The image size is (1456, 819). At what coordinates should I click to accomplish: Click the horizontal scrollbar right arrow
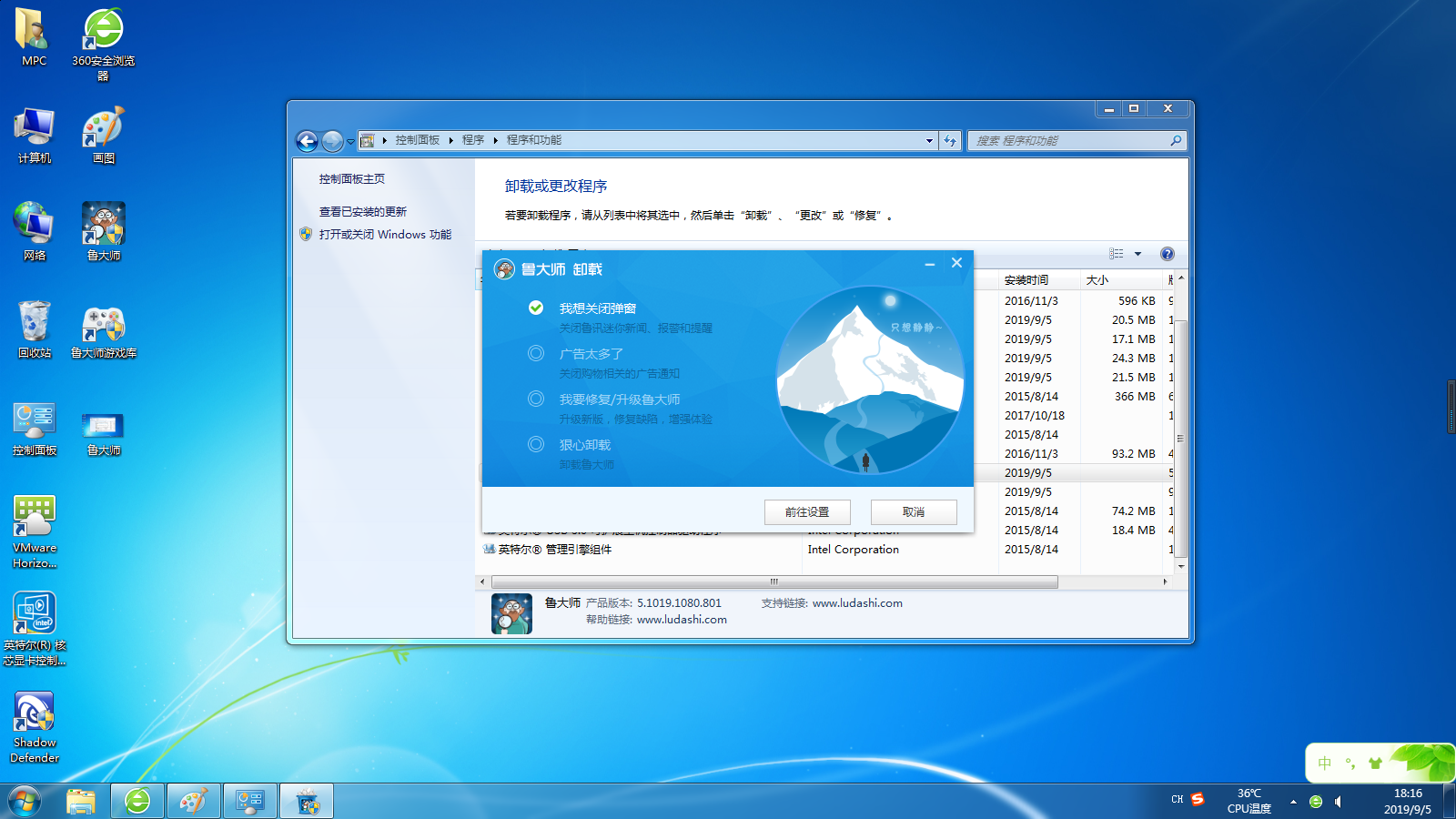pyautogui.click(x=1165, y=581)
